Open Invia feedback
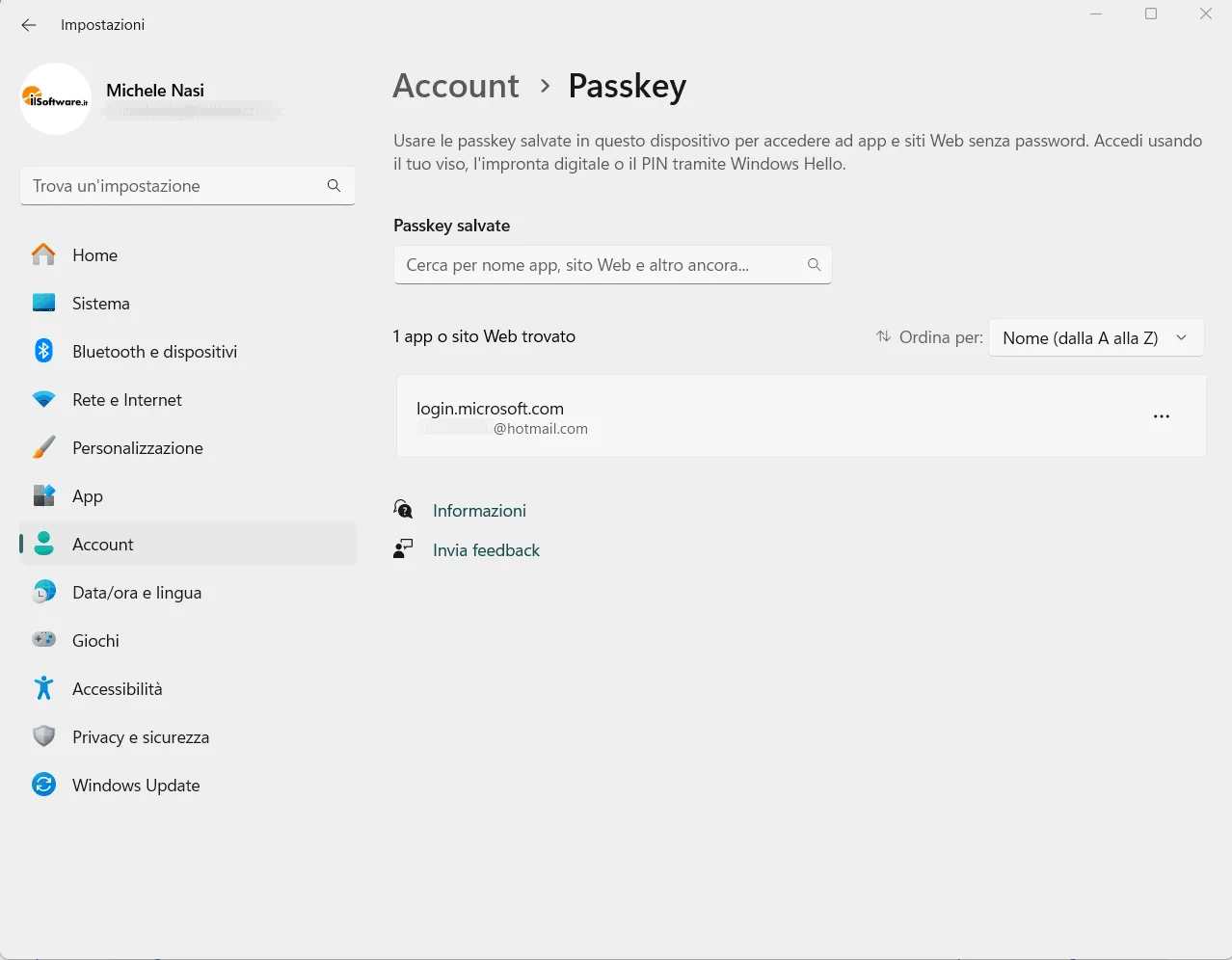 [486, 549]
